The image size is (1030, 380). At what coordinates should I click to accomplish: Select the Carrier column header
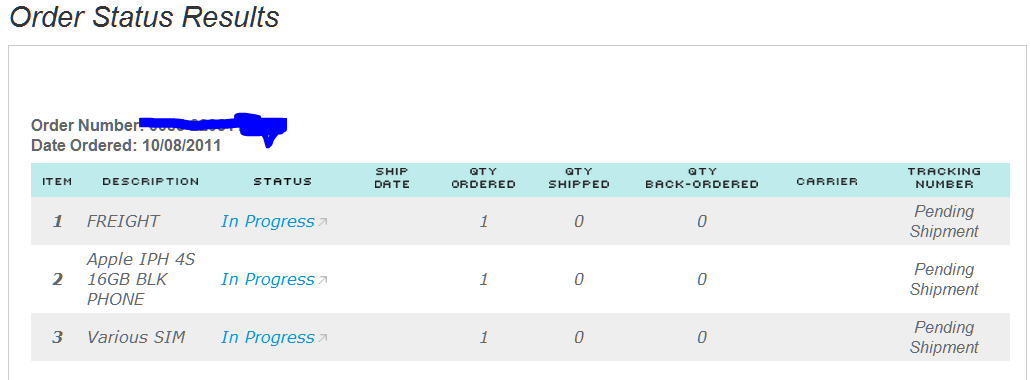pyautogui.click(x=827, y=181)
